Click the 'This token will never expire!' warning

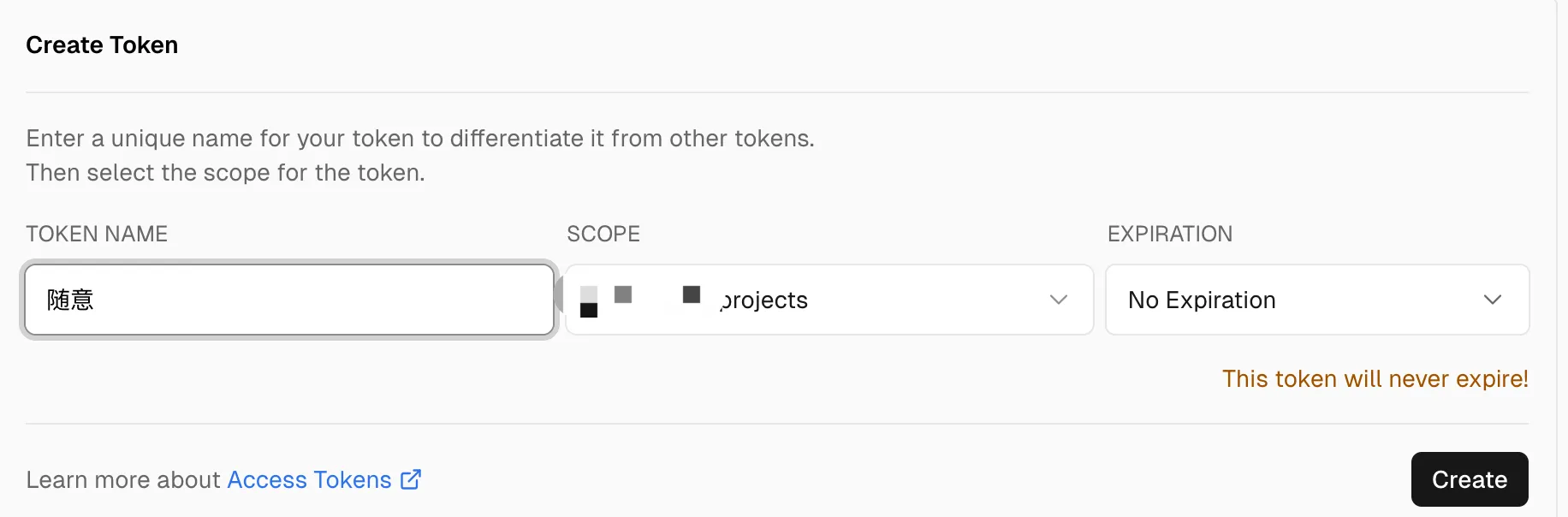coord(1375,378)
